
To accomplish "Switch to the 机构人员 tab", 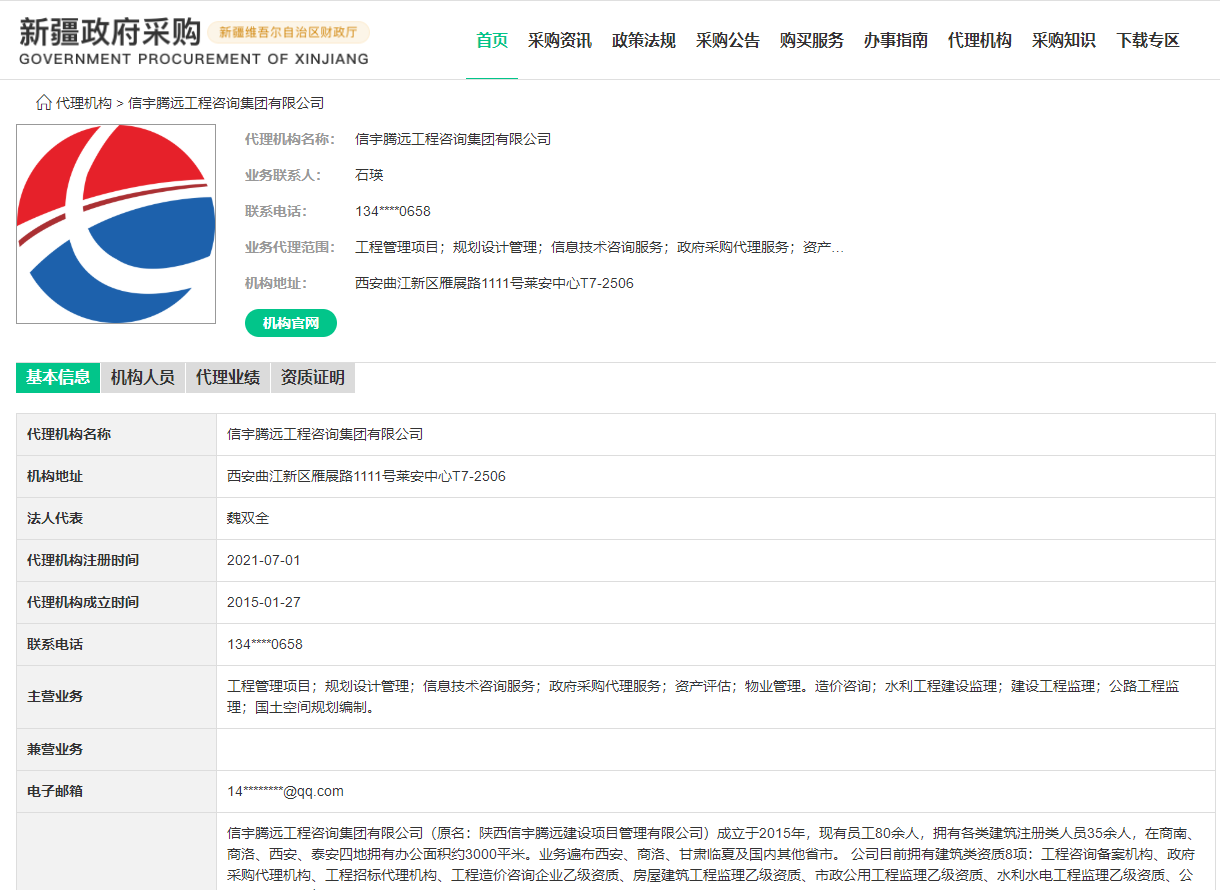I will tap(142, 378).
